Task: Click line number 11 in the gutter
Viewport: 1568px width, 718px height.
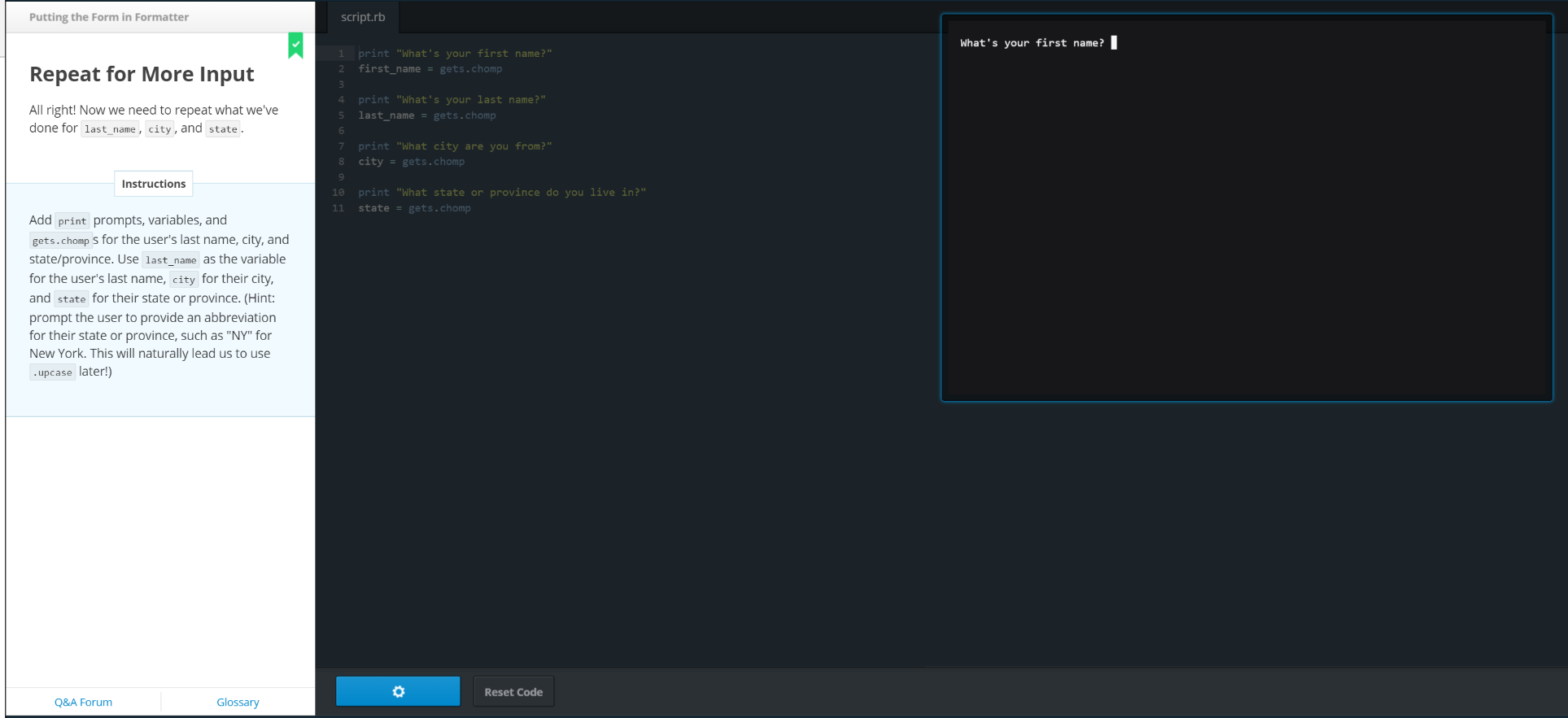Action: (338, 208)
